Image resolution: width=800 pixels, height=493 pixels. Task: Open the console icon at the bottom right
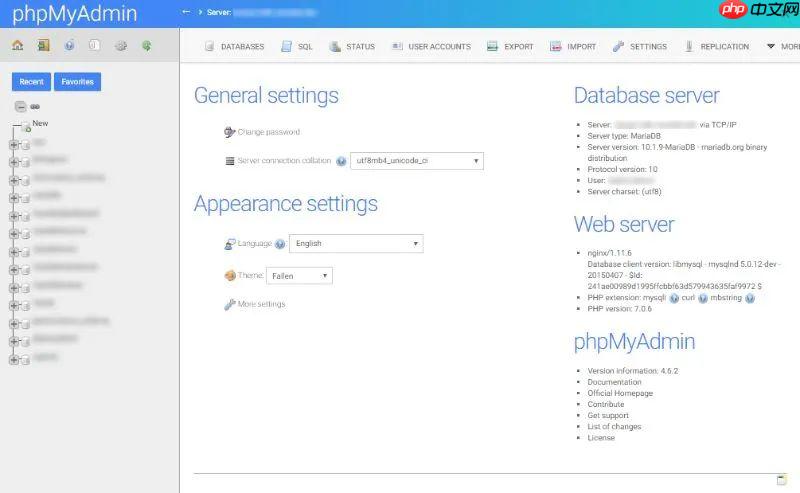click(x=782, y=480)
